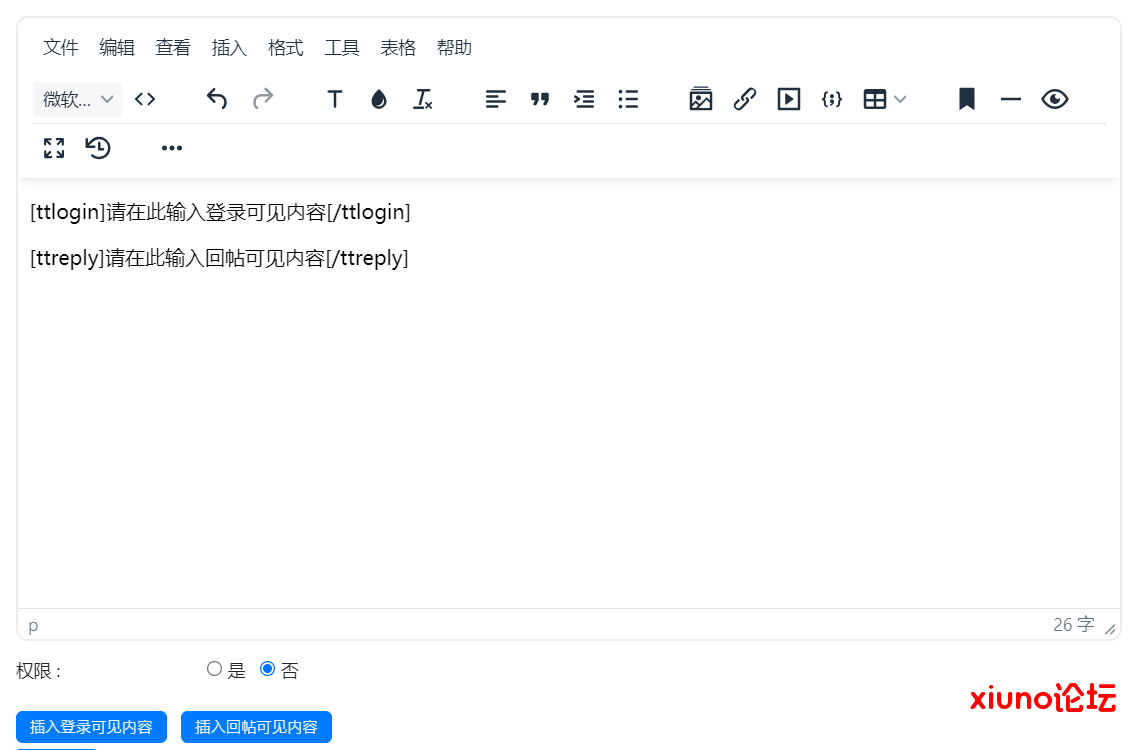The height and width of the screenshot is (750, 1137).
Task: Select the 是 permission radio button
Action: pos(214,669)
